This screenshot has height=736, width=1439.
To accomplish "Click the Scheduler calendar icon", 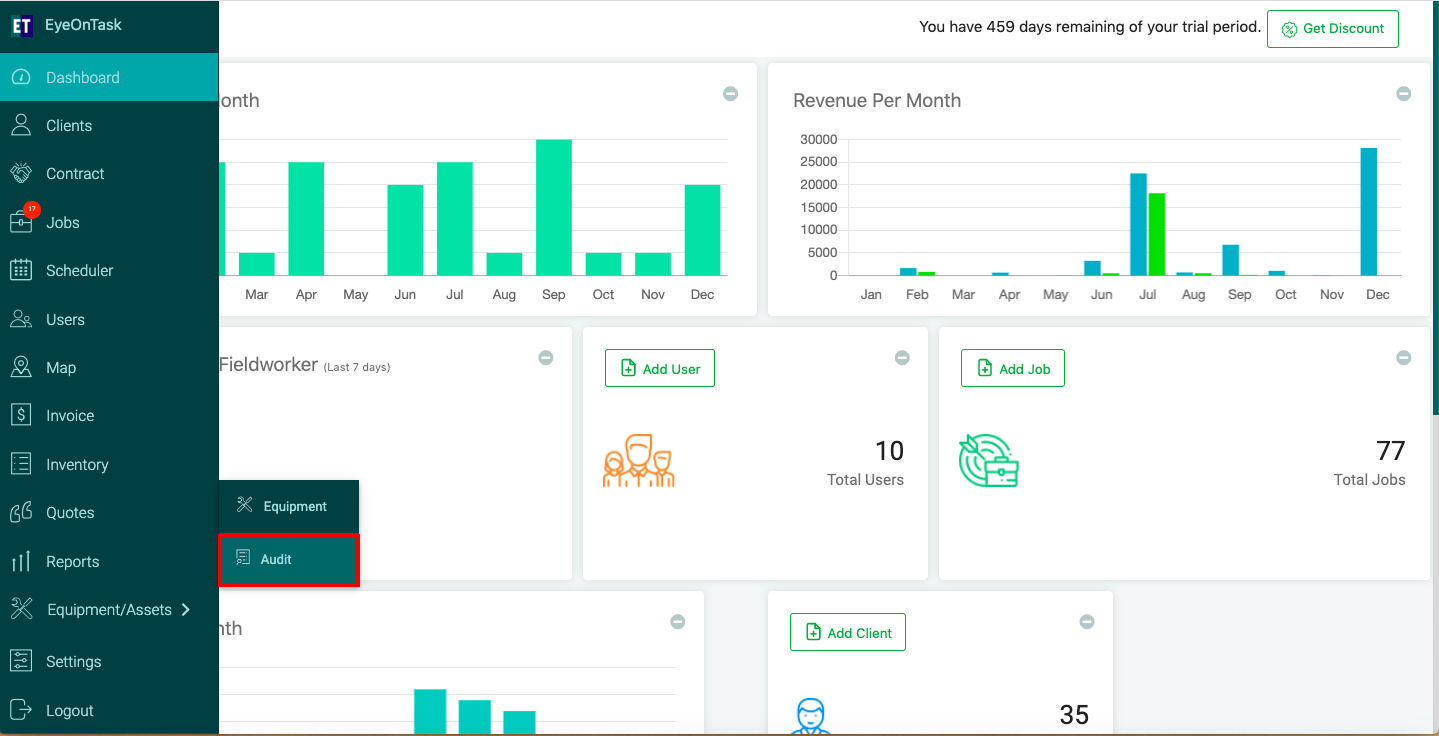I will pyautogui.click(x=21, y=270).
